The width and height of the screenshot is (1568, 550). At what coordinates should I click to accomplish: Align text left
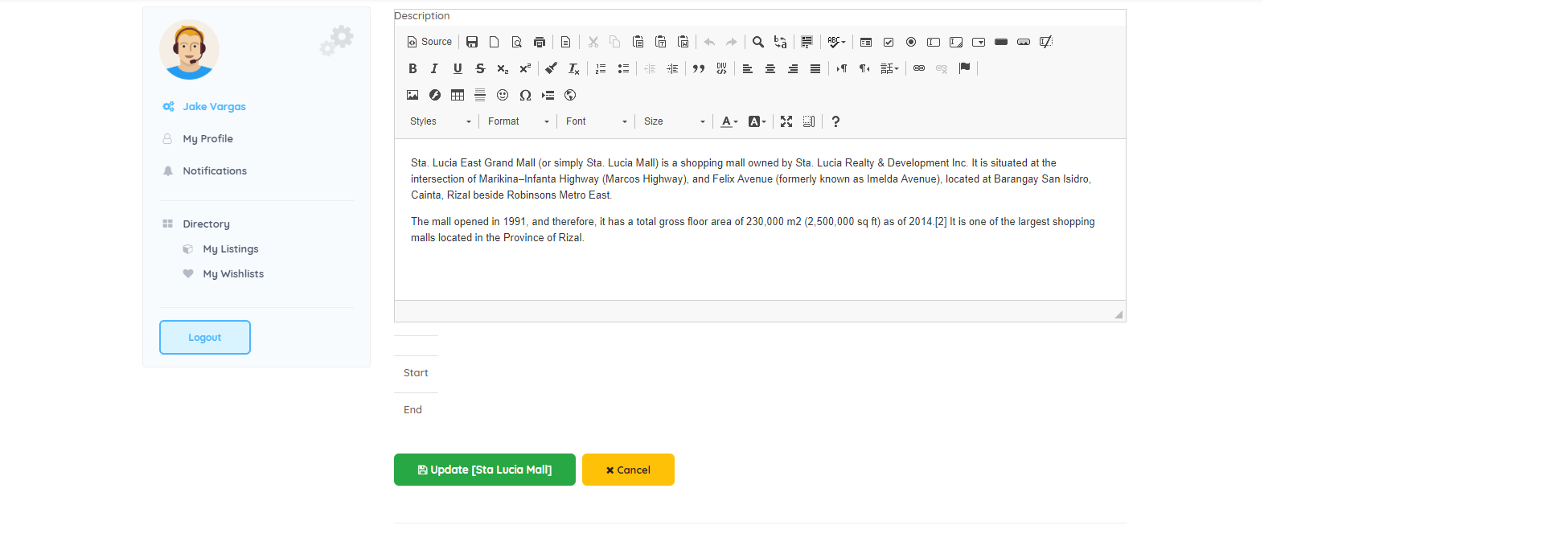pos(748,68)
